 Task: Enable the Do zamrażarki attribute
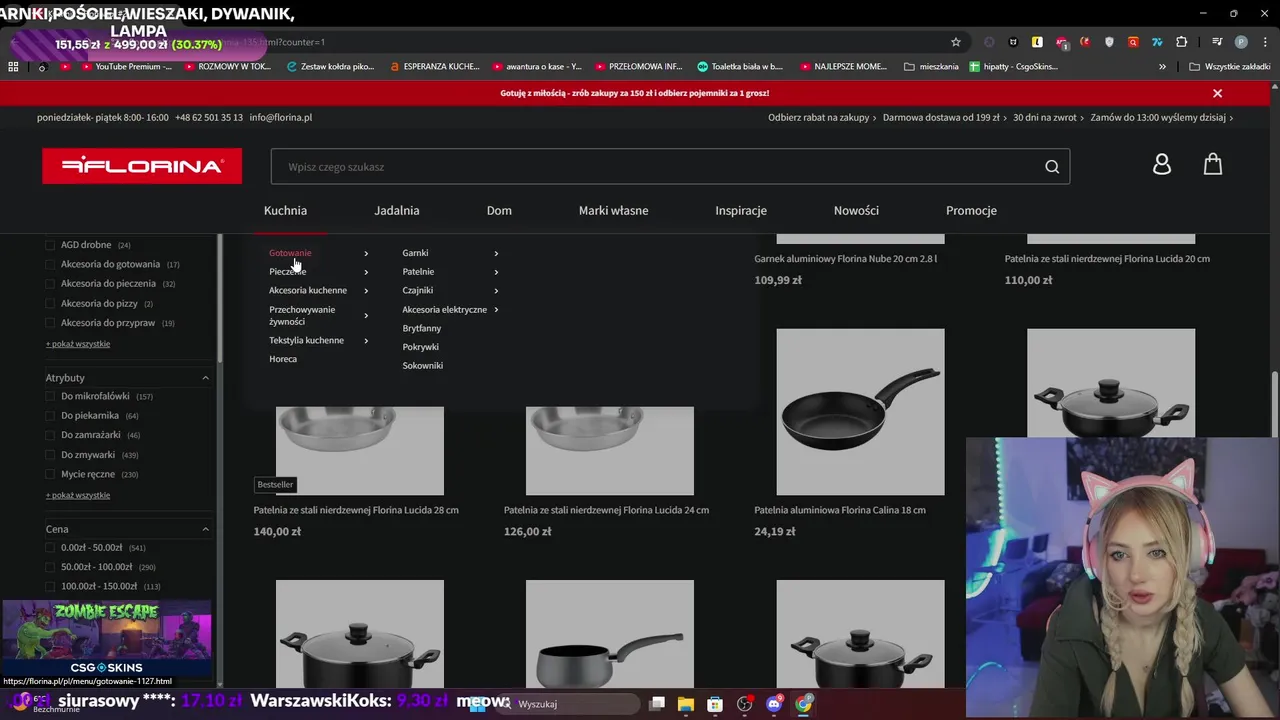(51, 435)
